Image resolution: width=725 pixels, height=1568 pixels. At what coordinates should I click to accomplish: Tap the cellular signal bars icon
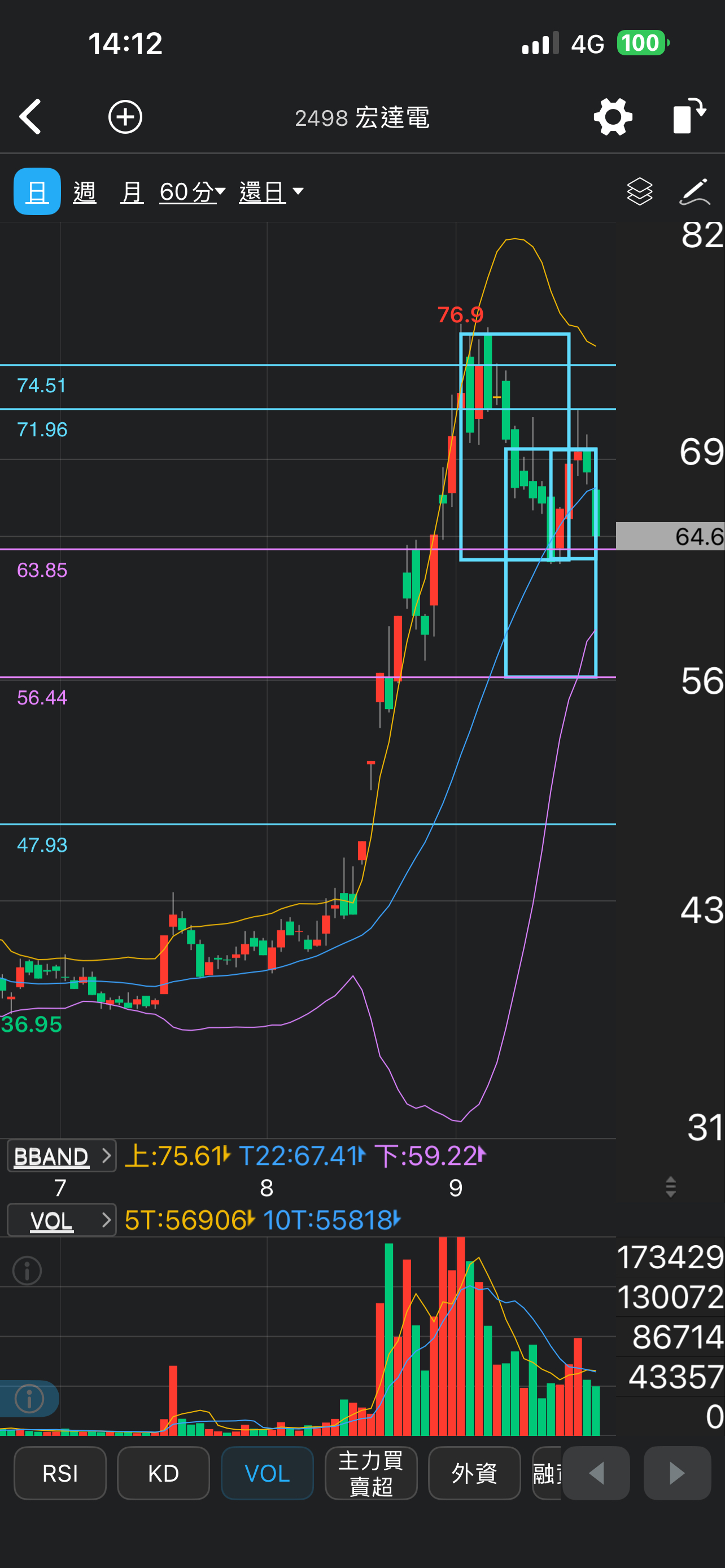coord(540,43)
